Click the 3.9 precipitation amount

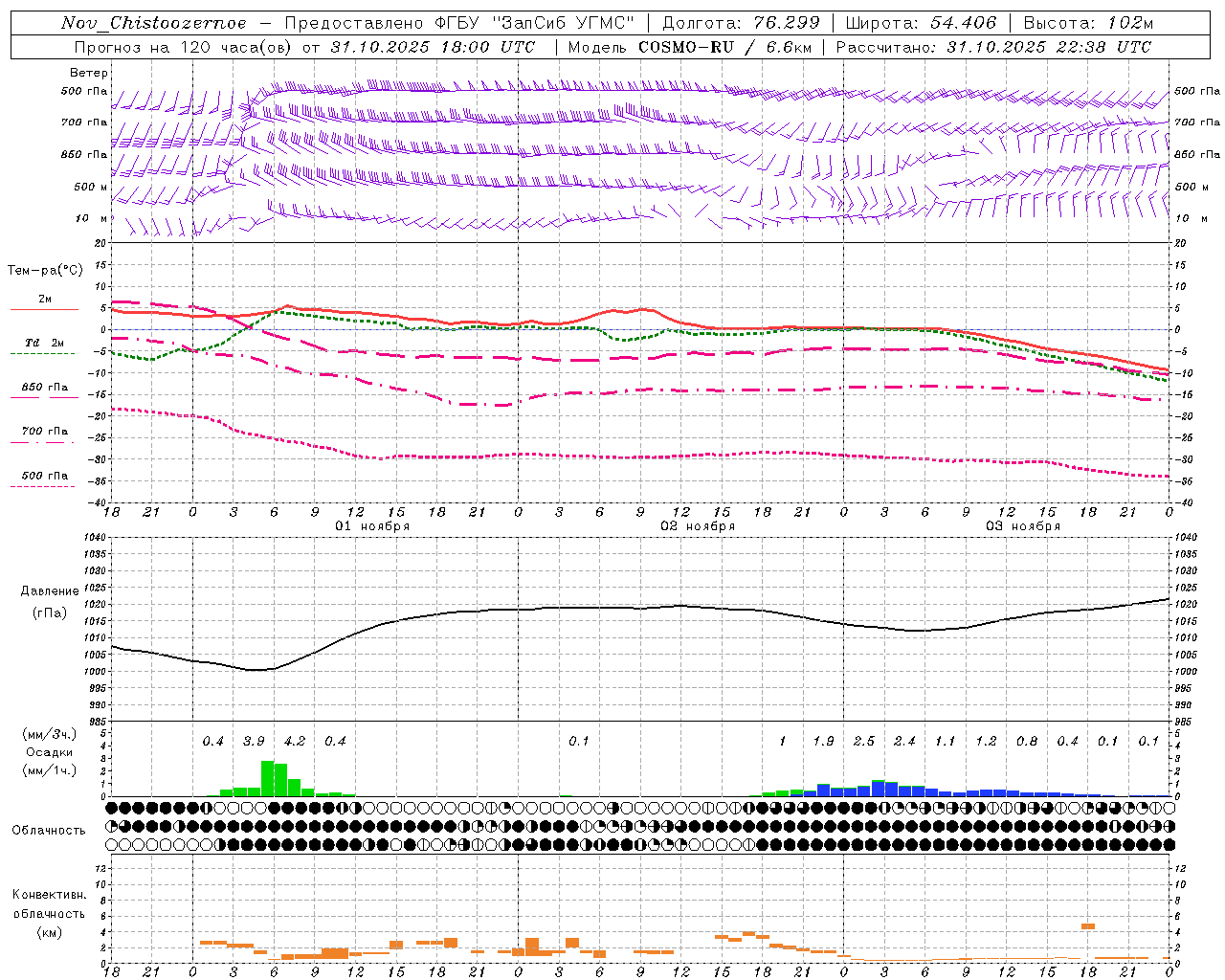254,742
